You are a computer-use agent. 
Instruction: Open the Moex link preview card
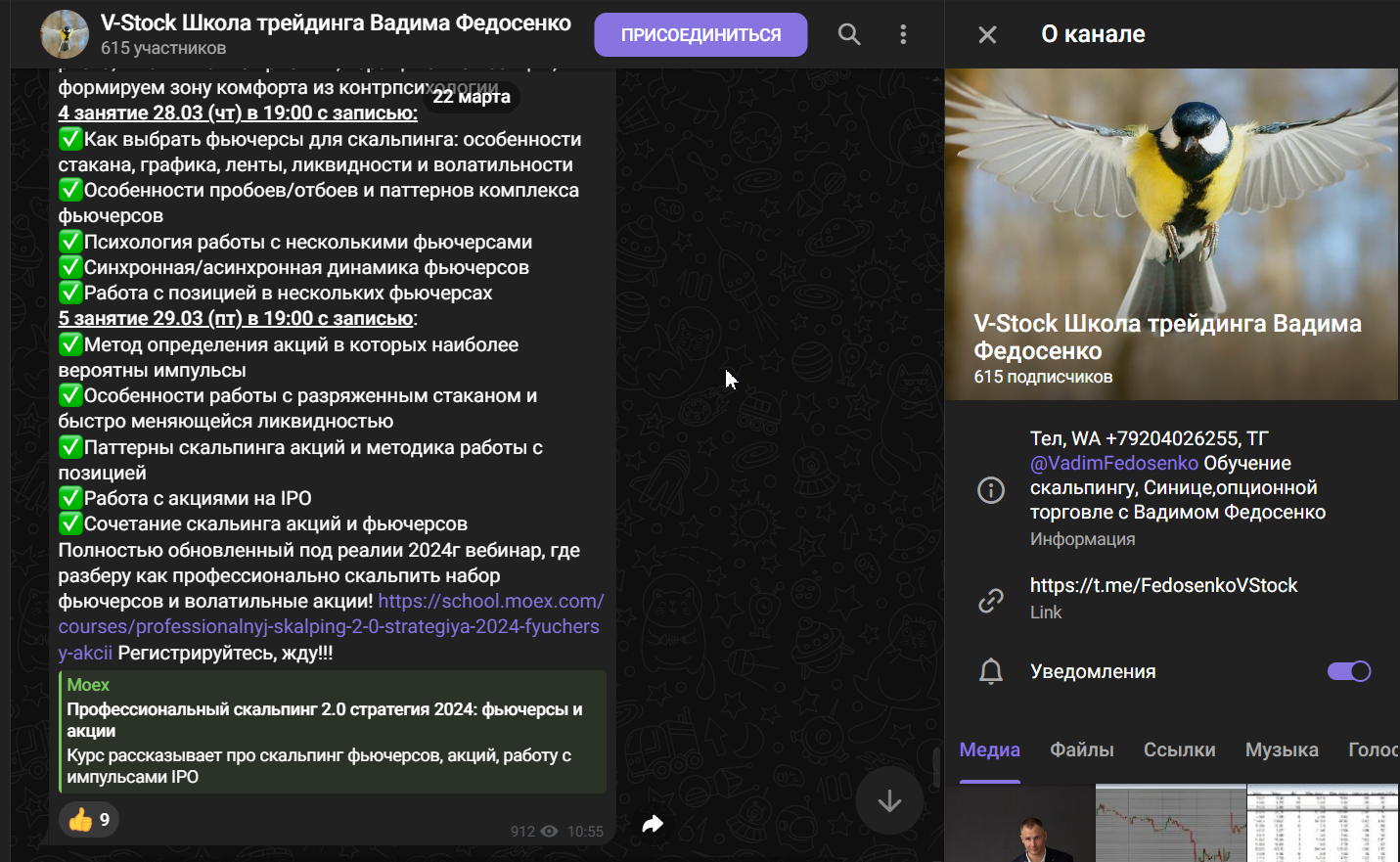tap(332, 731)
